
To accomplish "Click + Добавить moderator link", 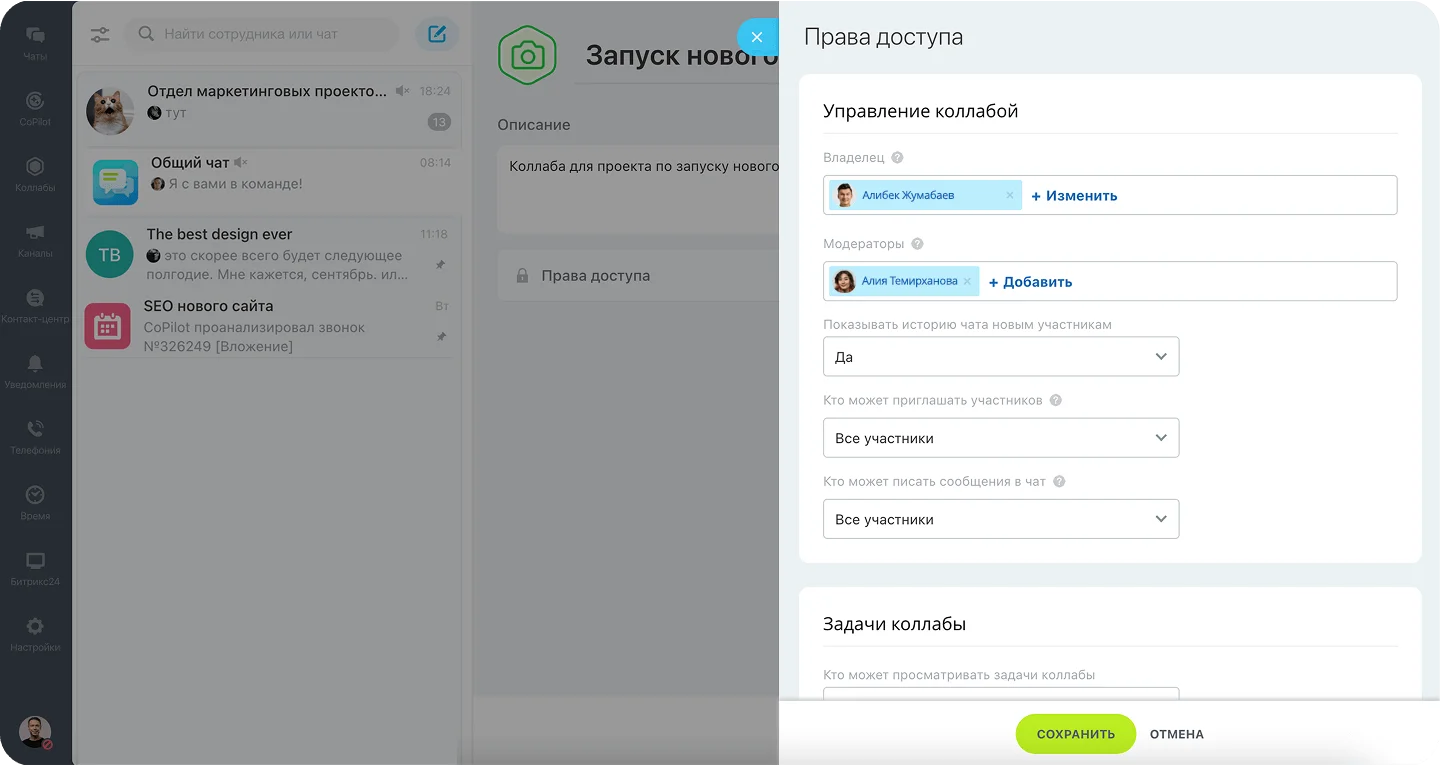I will [1030, 282].
